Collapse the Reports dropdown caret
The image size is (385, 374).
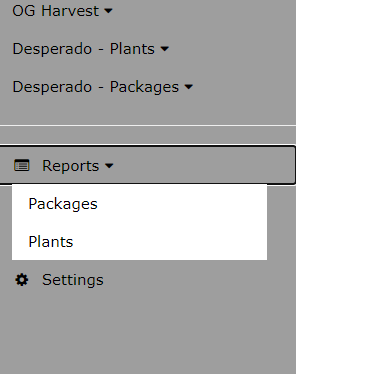point(109,166)
